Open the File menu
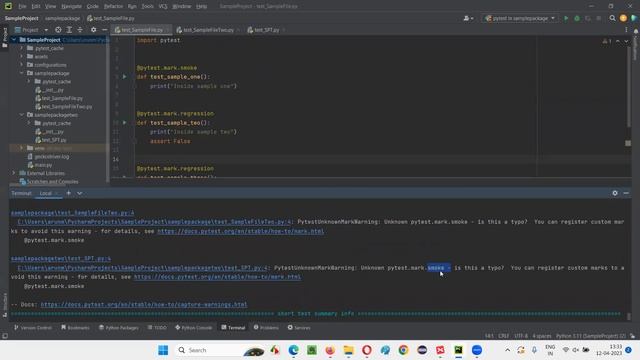The image size is (640, 360). point(22,6)
